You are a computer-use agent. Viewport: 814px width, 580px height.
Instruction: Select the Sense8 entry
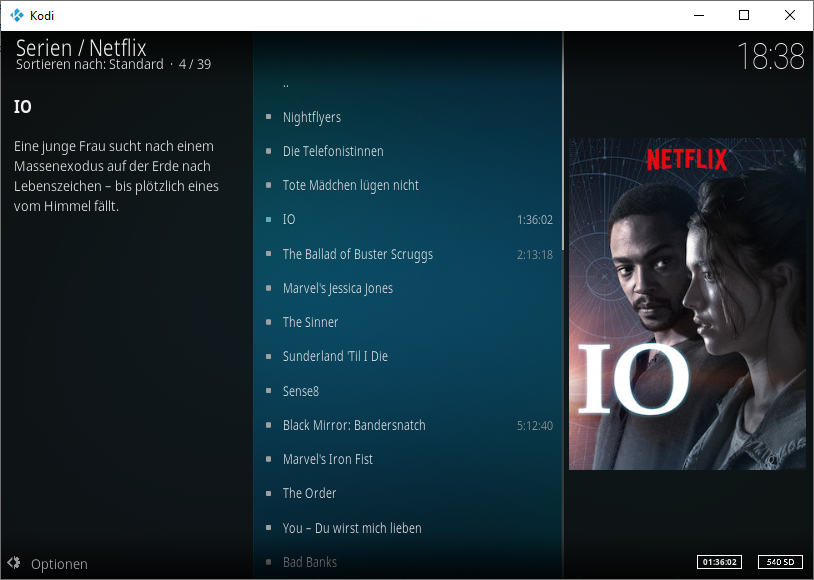pos(408,390)
